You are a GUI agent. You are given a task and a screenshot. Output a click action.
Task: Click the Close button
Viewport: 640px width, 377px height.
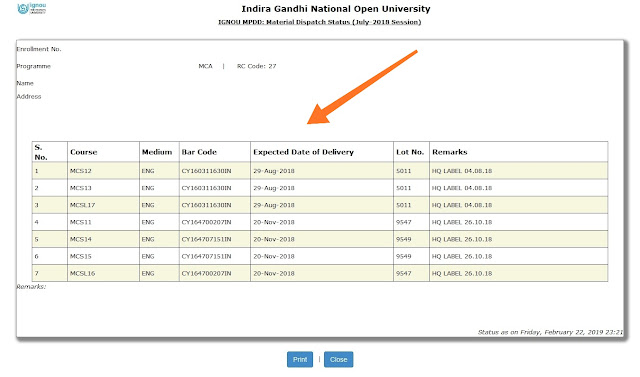pyautogui.click(x=338, y=359)
